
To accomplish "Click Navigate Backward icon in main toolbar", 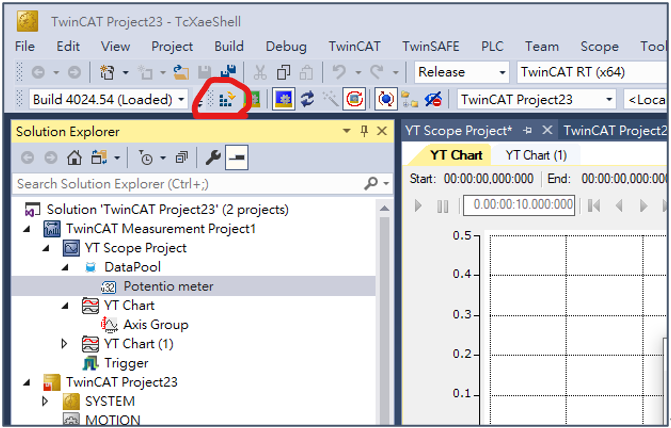I will point(38,72).
